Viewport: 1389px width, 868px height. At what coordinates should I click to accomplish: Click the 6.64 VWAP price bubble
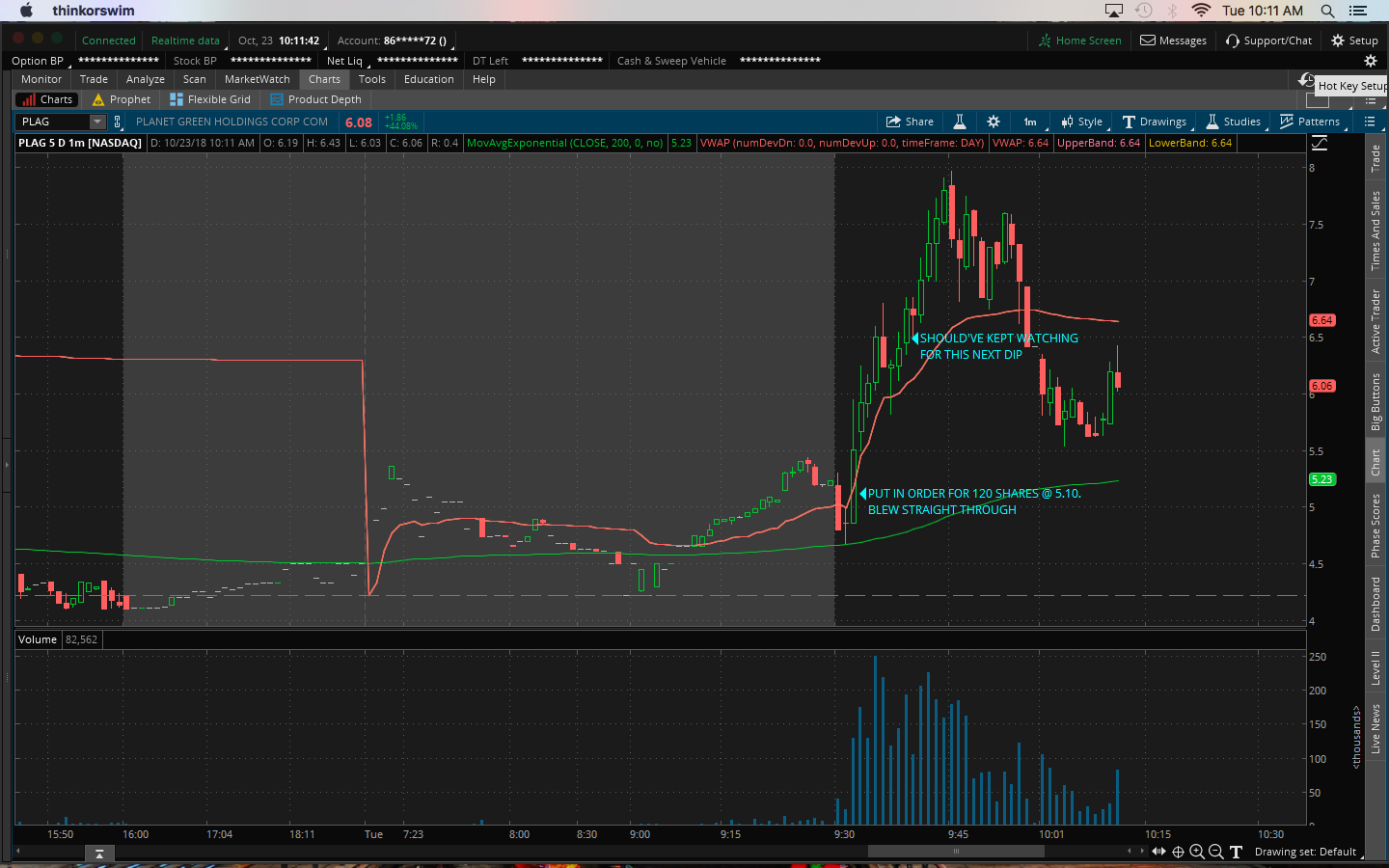pyautogui.click(x=1321, y=320)
